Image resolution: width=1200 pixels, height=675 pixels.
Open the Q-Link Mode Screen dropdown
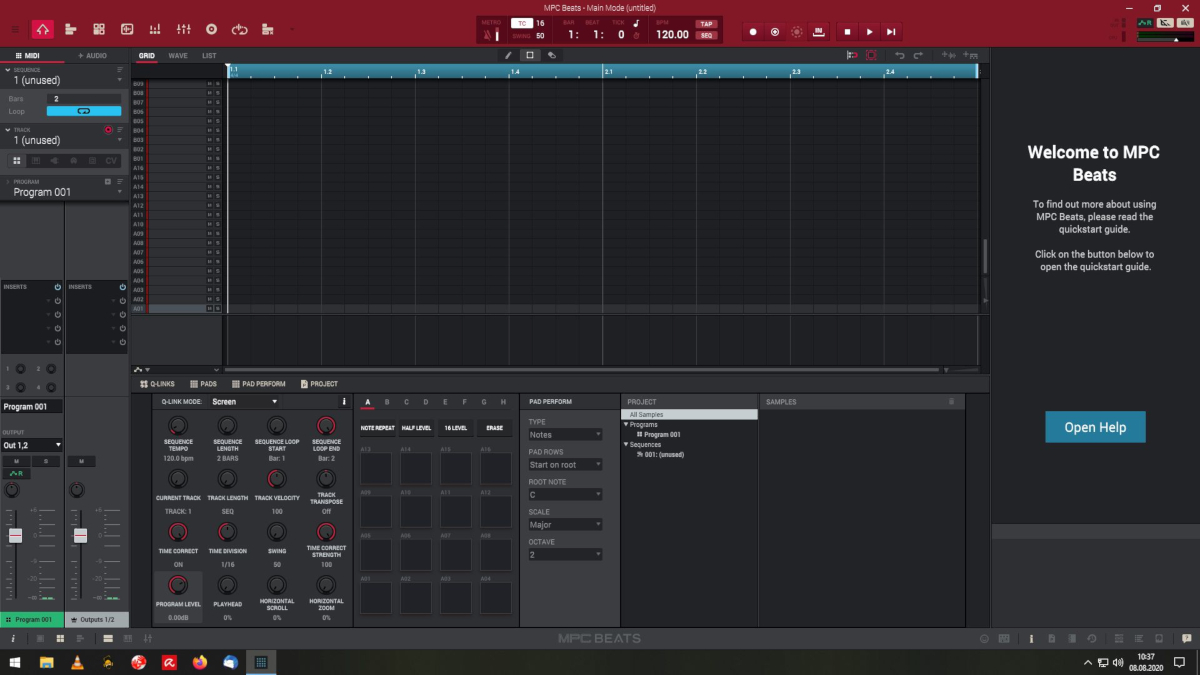click(x=245, y=401)
